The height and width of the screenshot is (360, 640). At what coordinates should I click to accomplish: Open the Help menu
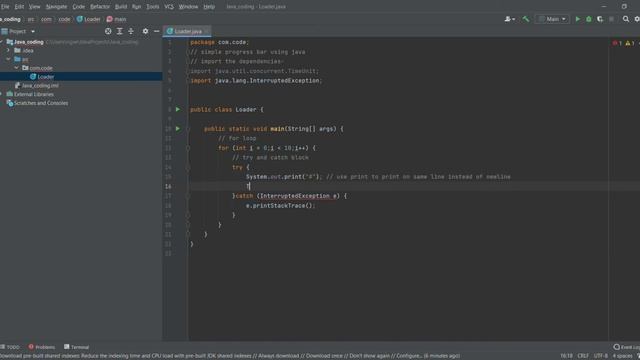(x=209, y=7)
